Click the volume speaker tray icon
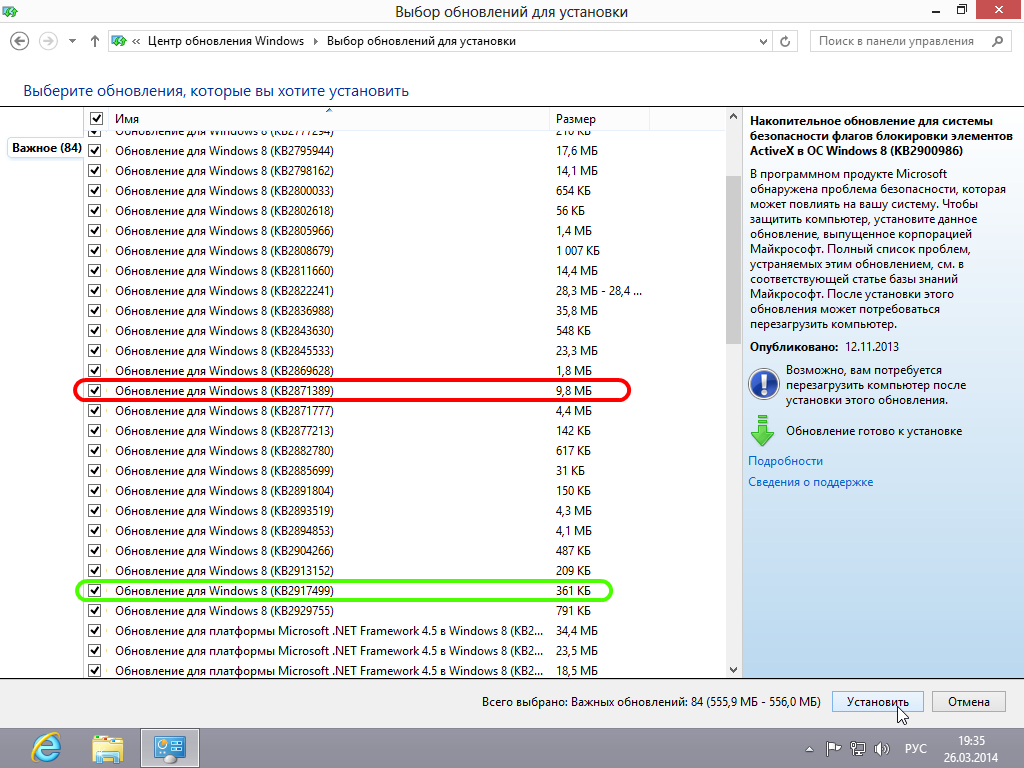The width and height of the screenshot is (1024, 768). click(882, 749)
